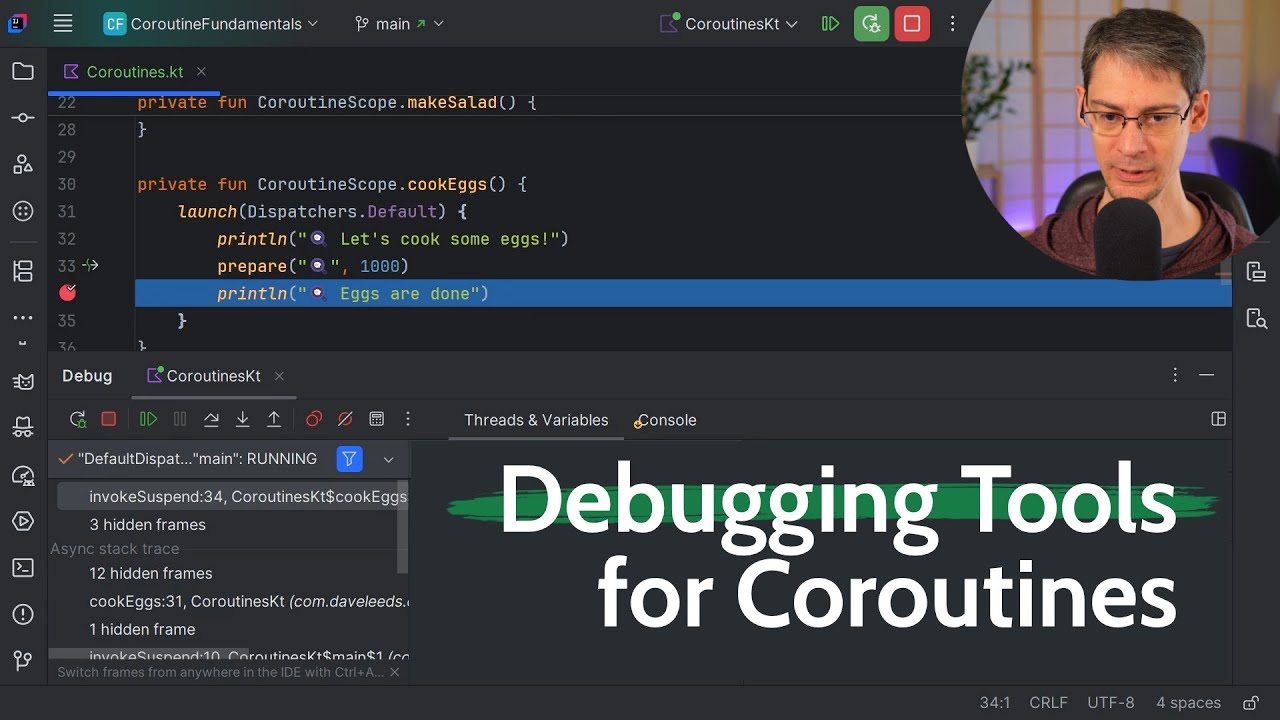Select the CoroutinesKt debug session tab
The image size is (1280, 720).
[x=213, y=376]
